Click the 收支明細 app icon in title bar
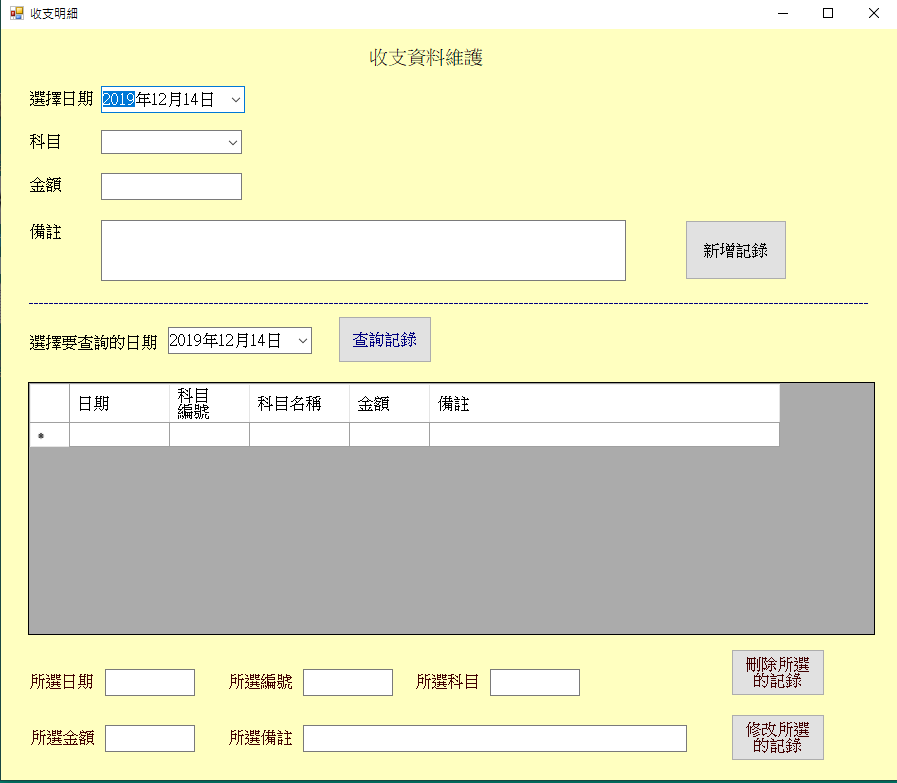The width and height of the screenshot is (897, 783). (17, 13)
